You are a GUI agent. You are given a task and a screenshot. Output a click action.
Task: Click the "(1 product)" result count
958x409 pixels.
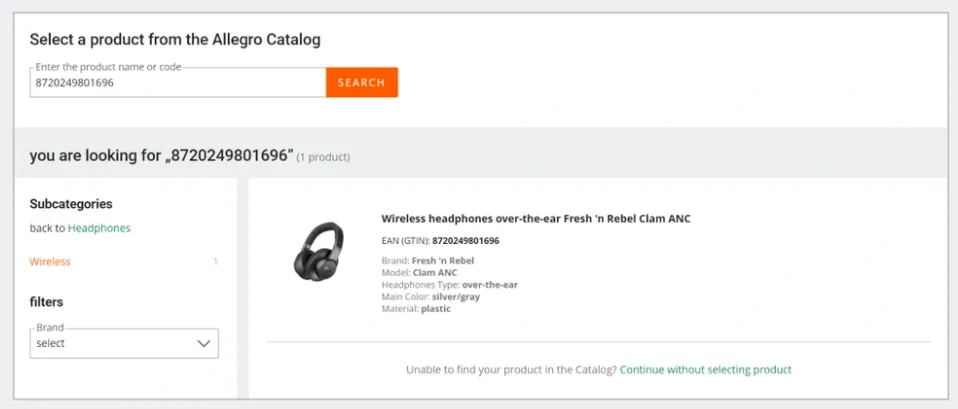323,157
